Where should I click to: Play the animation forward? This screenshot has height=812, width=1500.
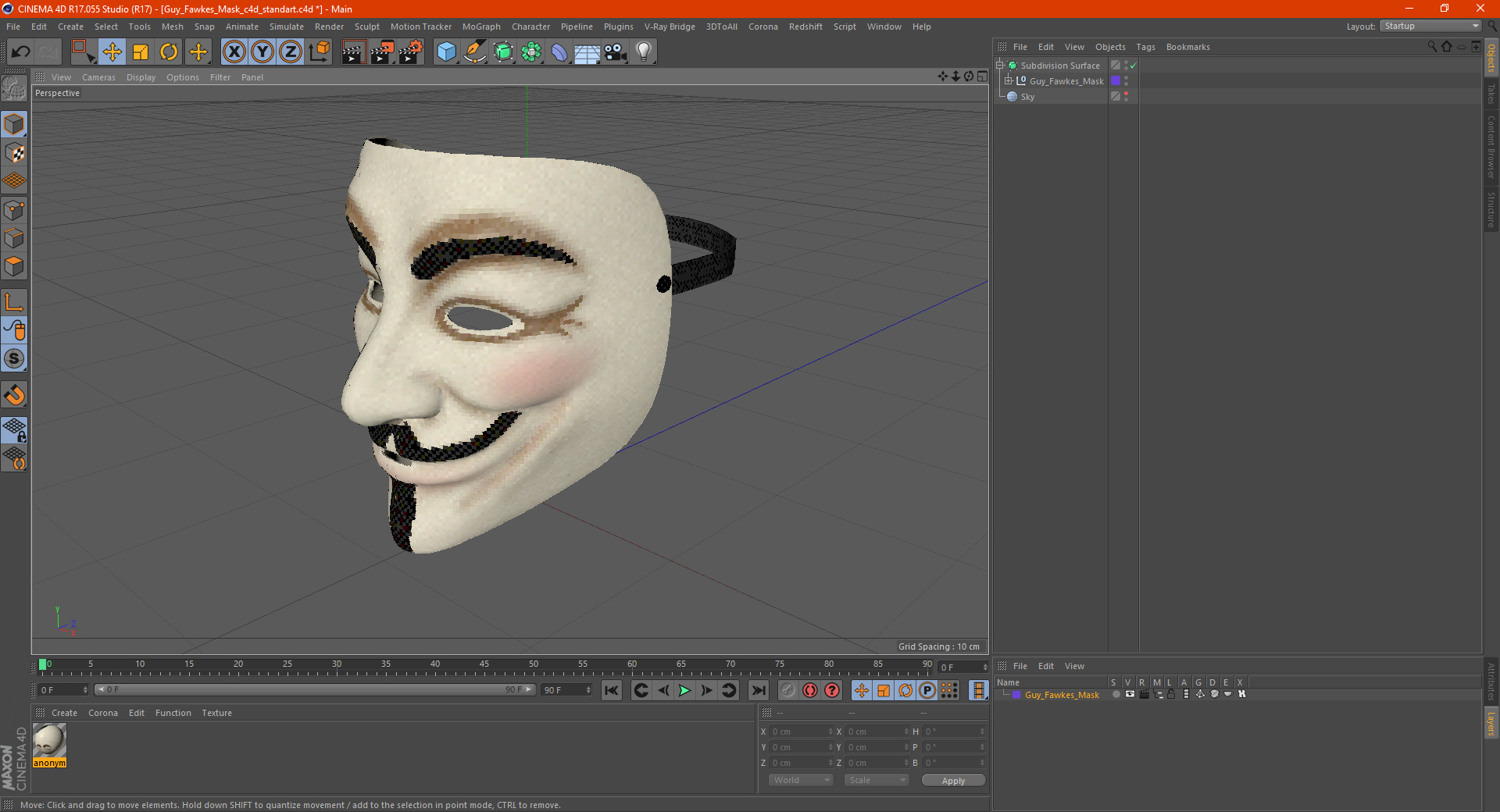click(684, 690)
